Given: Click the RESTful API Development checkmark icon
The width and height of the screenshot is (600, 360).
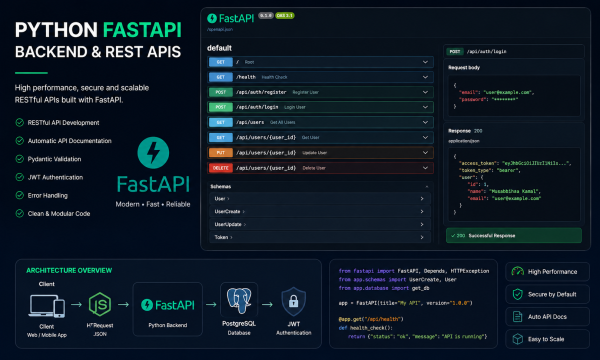Looking at the screenshot, I should [20, 122].
